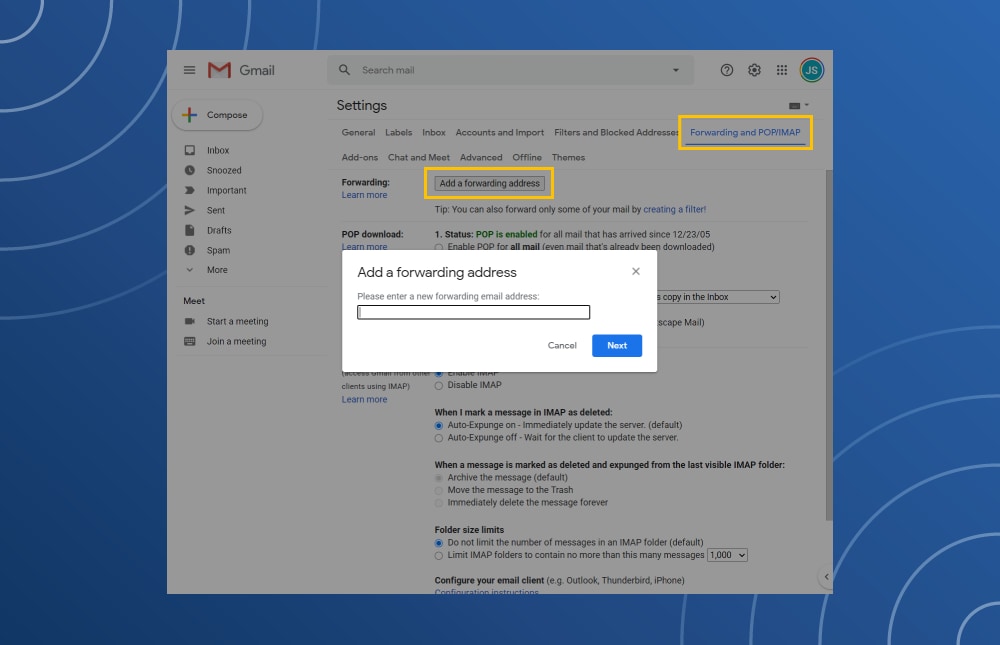Viewport: 1000px width, 645px height.
Task: Open the creating a filter link
Action: (676, 209)
